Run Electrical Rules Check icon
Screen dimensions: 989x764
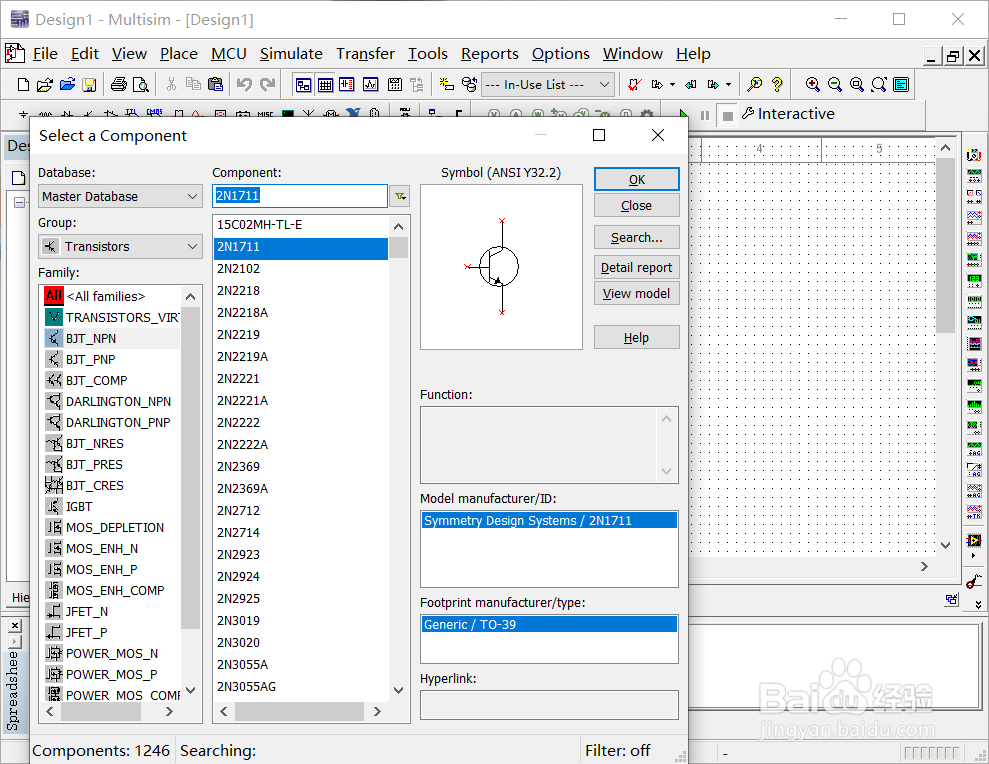pyautogui.click(x=635, y=85)
